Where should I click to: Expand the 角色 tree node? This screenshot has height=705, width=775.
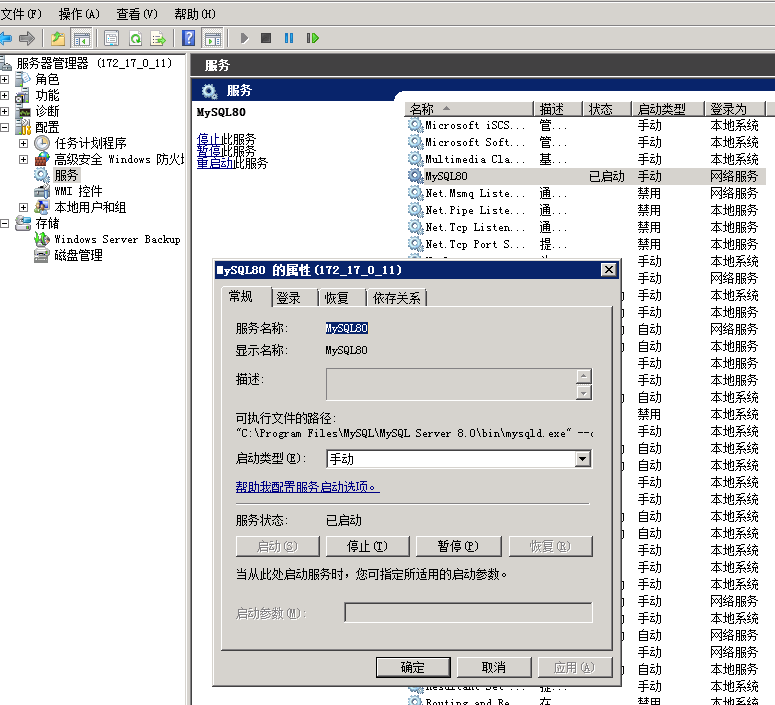pos(4,79)
